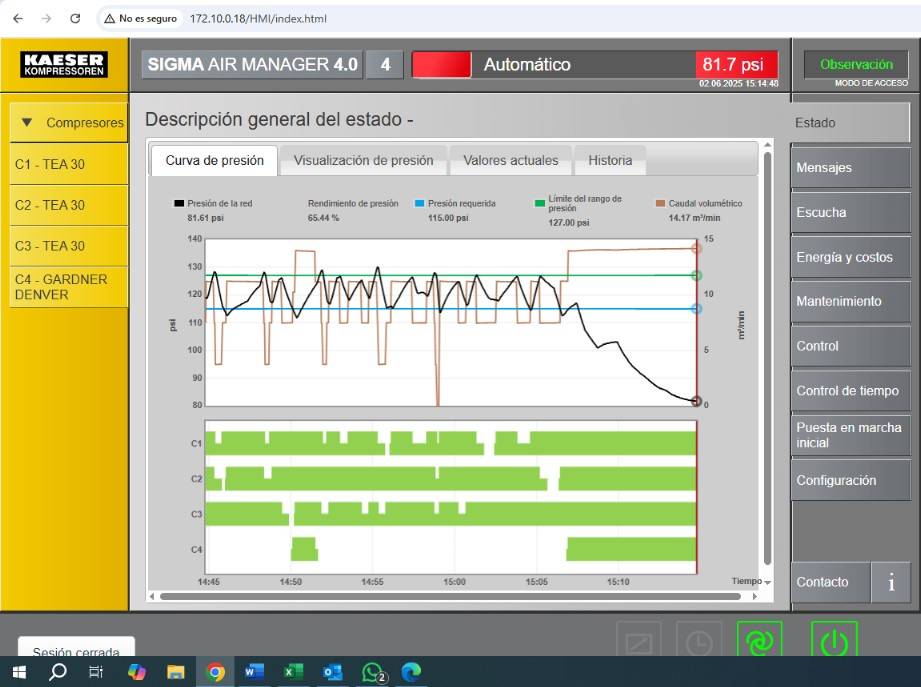Click the green power button icon
The height and width of the screenshot is (687, 921).
(x=834, y=641)
